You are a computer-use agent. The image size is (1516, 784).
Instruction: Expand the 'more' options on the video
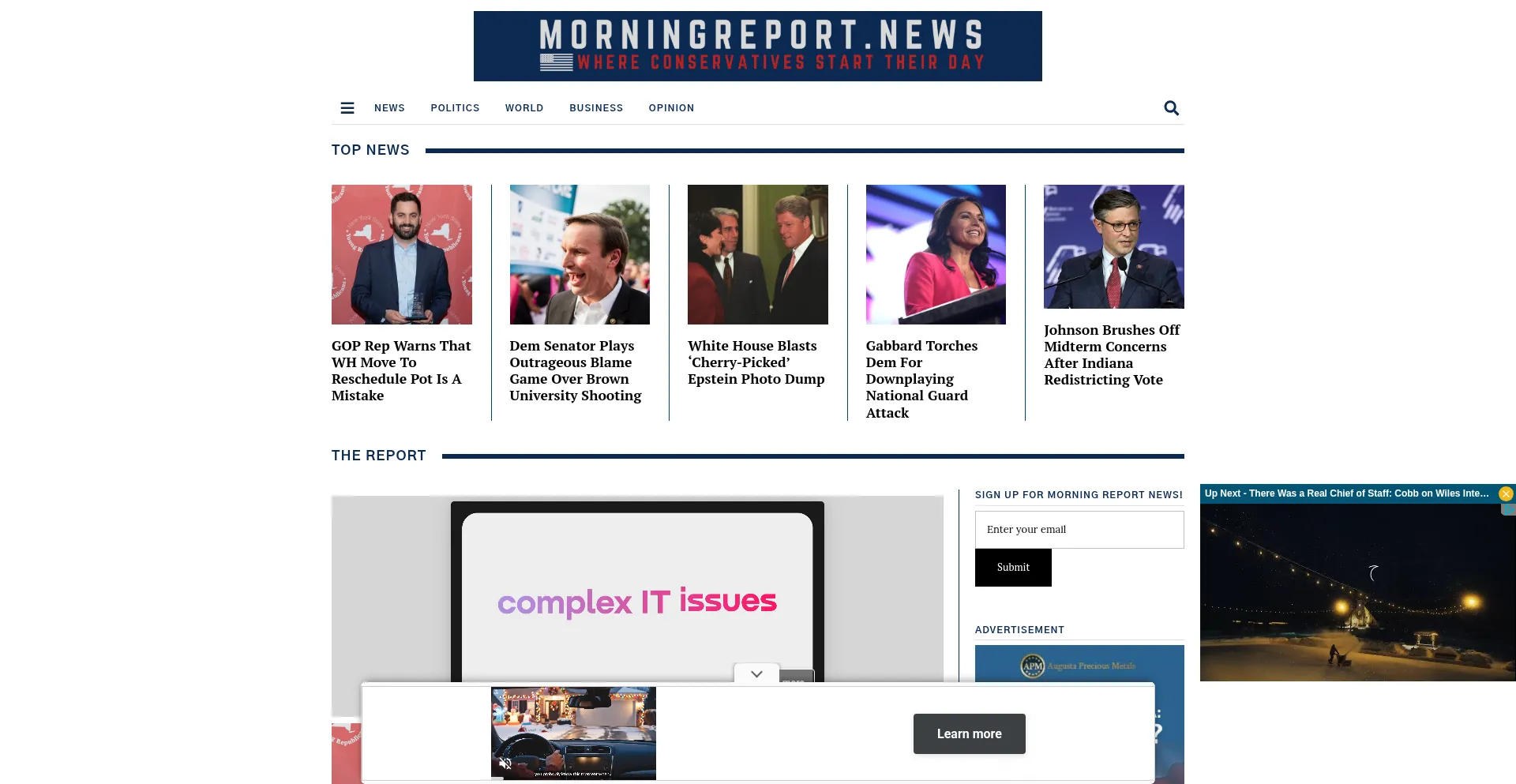[796, 679]
